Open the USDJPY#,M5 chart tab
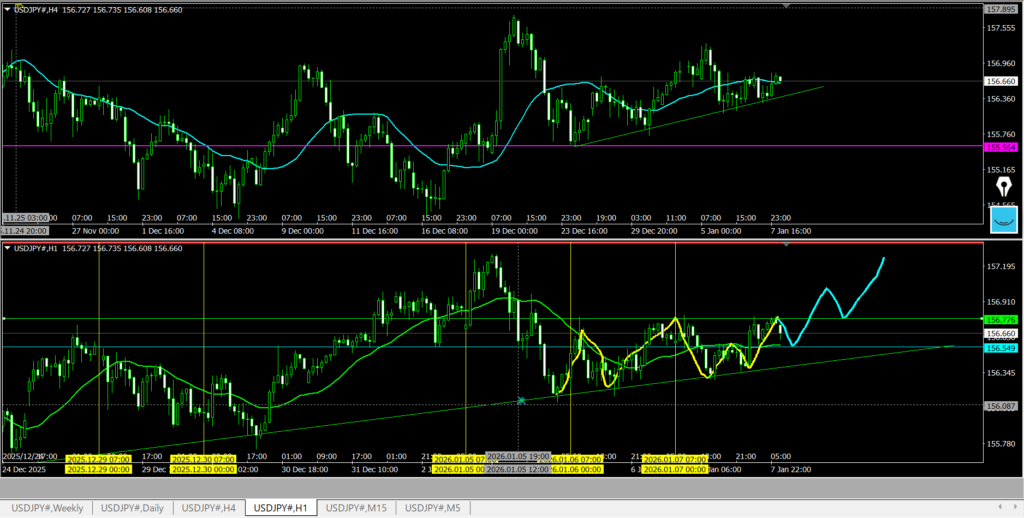The height and width of the screenshot is (518, 1024). click(x=436, y=508)
